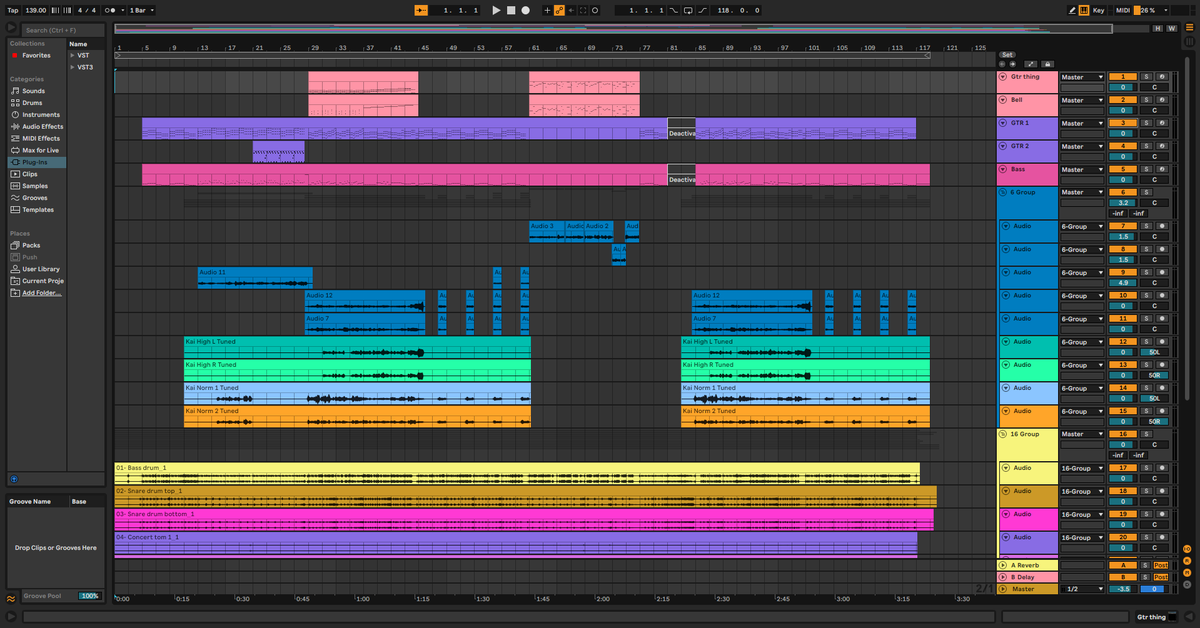Enable the Automation Arm button
This screenshot has width=1200, height=628.
pos(559,10)
